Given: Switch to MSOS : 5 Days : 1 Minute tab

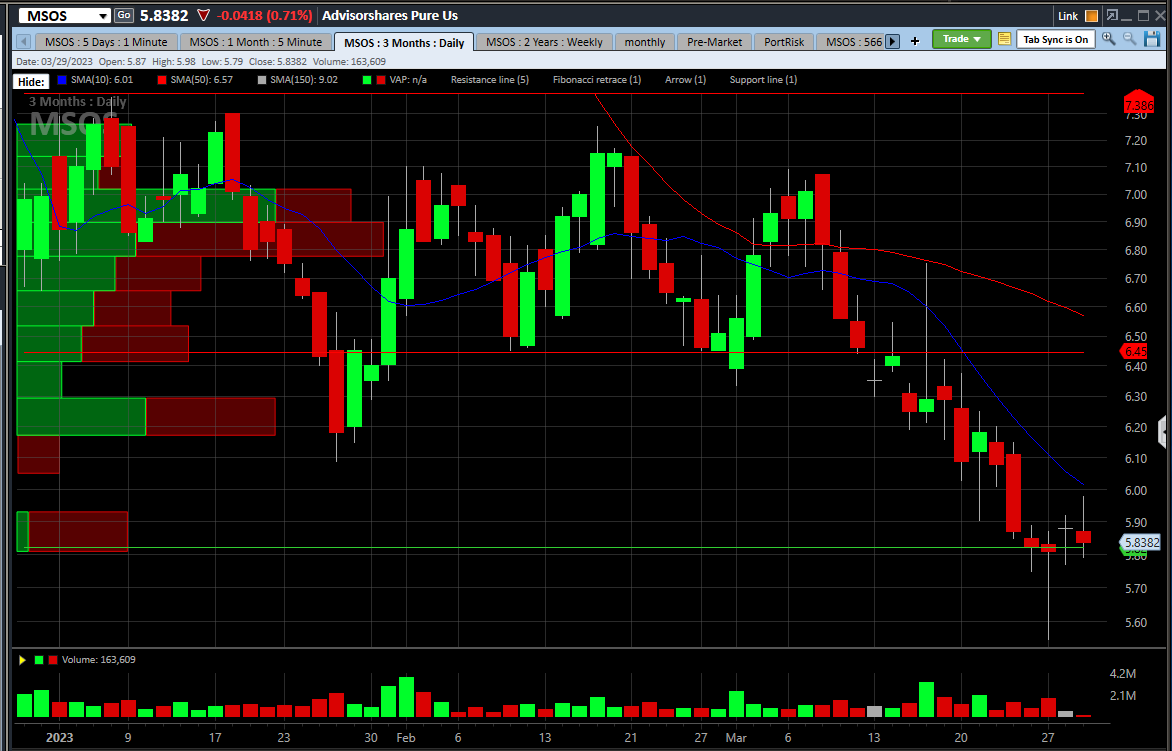Looking at the screenshot, I should [x=105, y=42].
